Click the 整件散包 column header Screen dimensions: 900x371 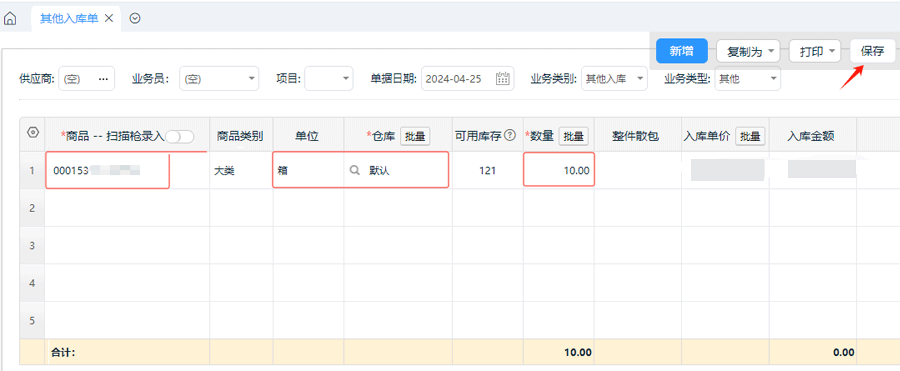(x=638, y=136)
